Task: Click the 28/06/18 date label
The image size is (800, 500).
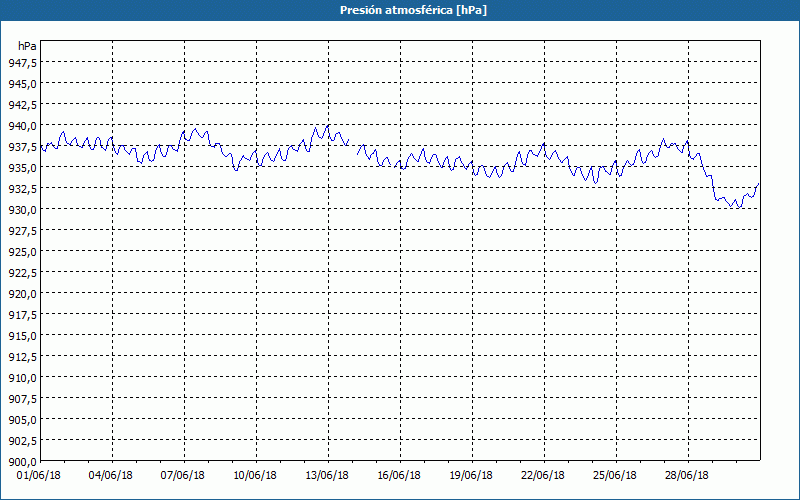Action: 687,476
